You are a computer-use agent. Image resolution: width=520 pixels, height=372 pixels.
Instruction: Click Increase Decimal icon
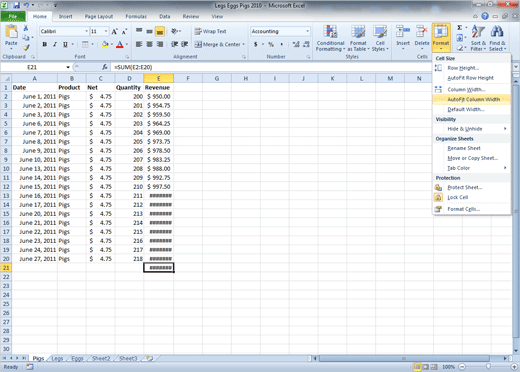(296, 44)
